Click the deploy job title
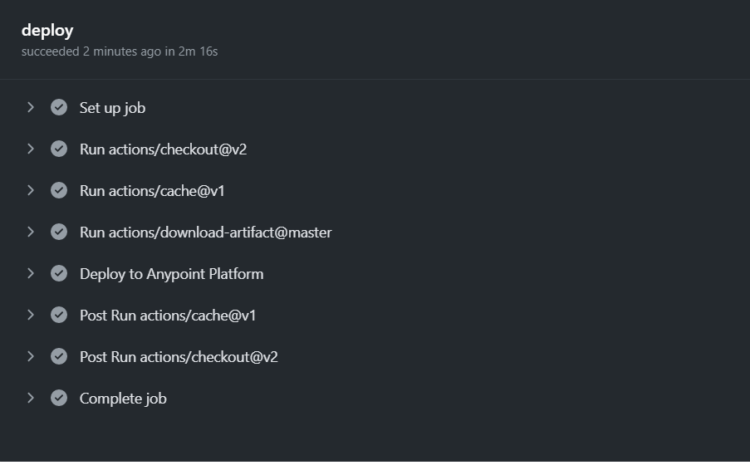The height and width of the screenshot is (465, 750). coord(47,30)
